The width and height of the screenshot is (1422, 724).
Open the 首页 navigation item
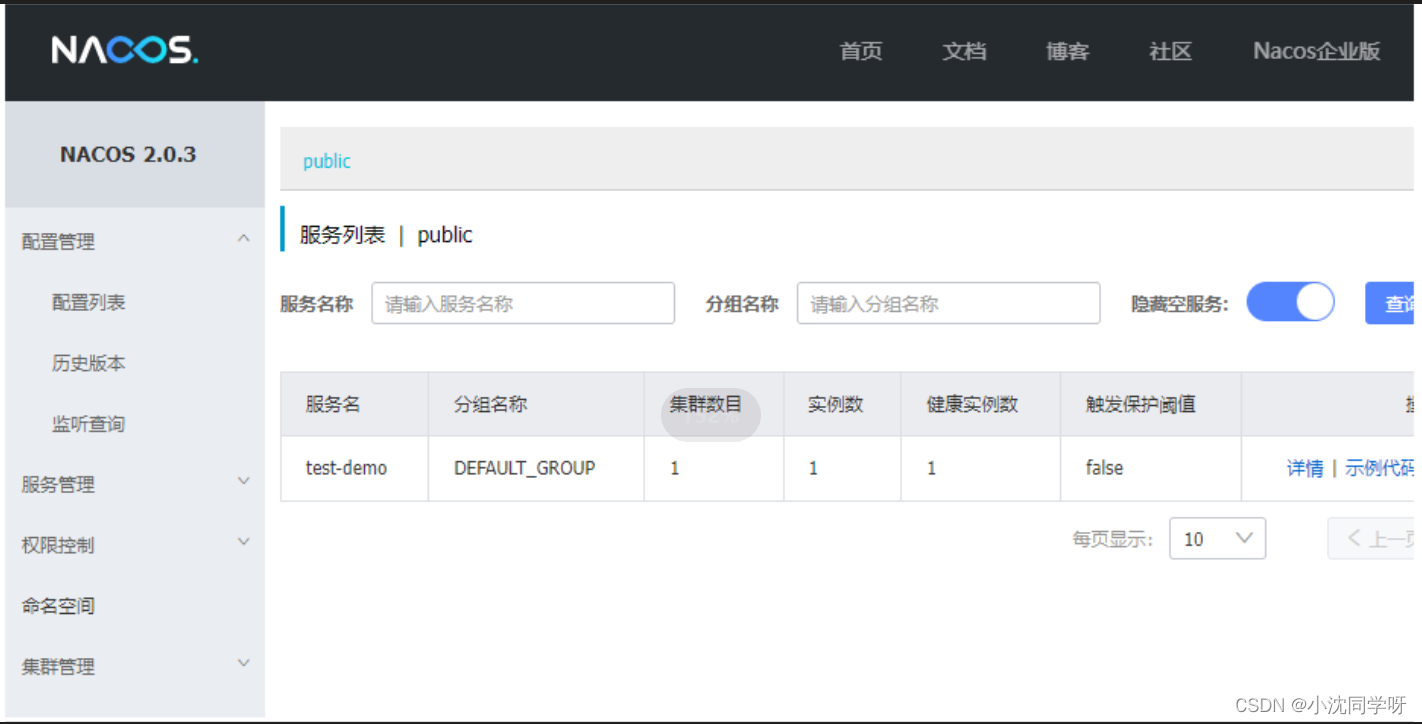coord(861,52)
